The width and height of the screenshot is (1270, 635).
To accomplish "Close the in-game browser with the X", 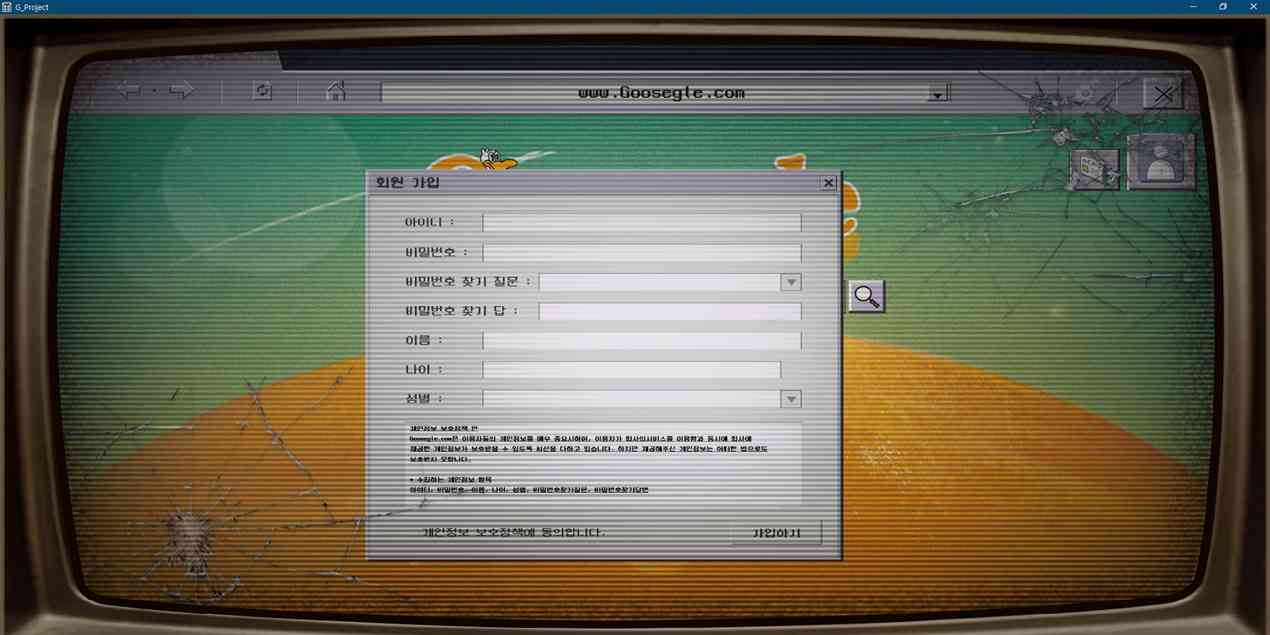I will (1163, 94).
